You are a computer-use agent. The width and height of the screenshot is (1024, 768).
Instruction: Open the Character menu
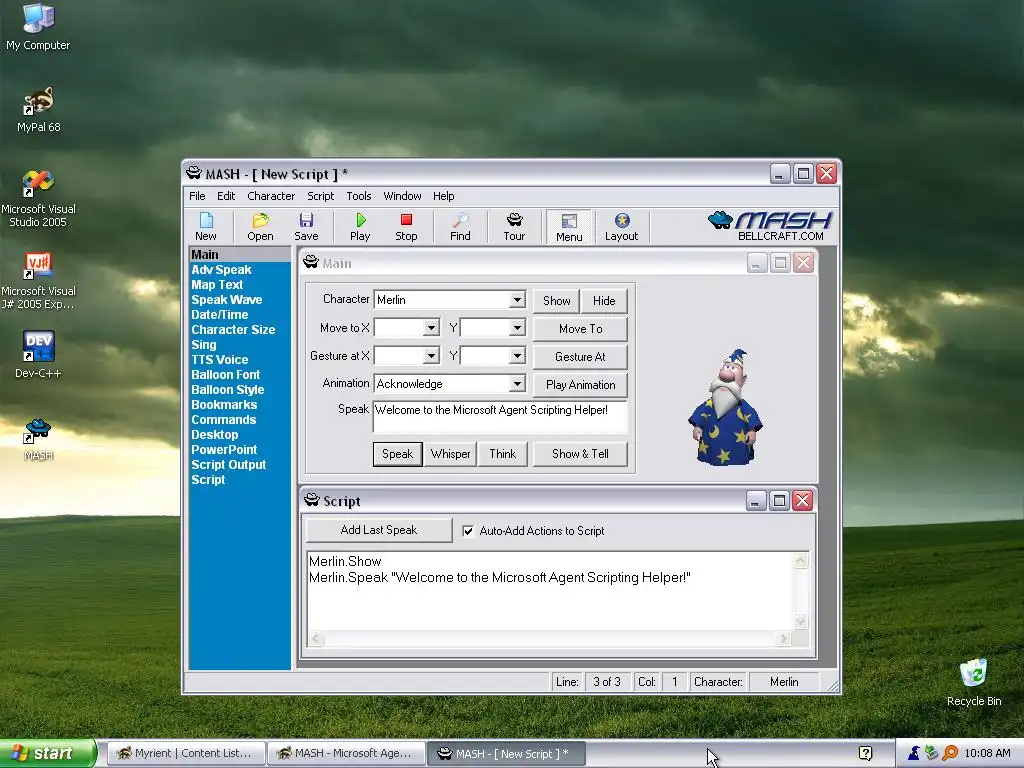pos(271,196)
